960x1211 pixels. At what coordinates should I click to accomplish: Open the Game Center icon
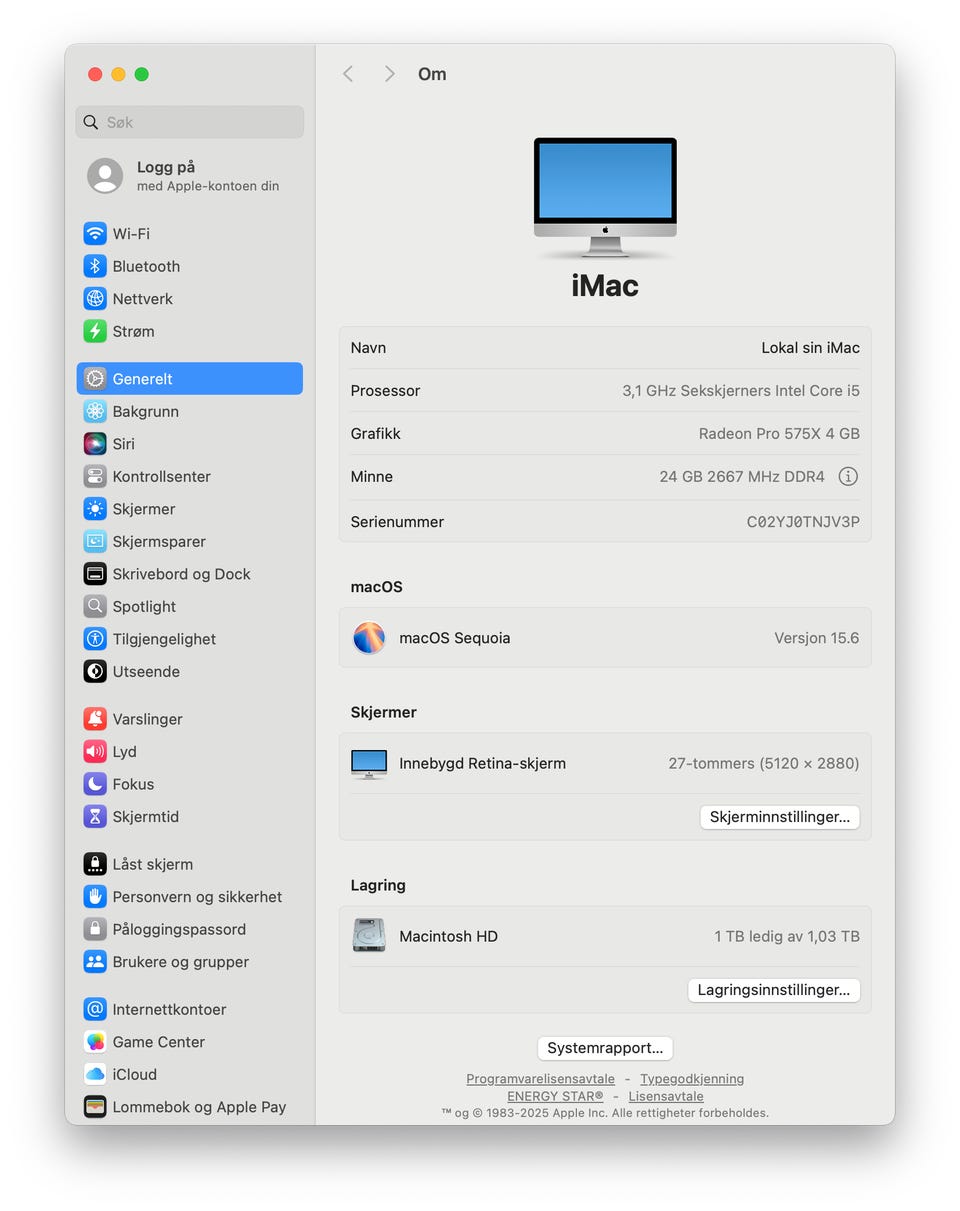[x=95, y=1042]
